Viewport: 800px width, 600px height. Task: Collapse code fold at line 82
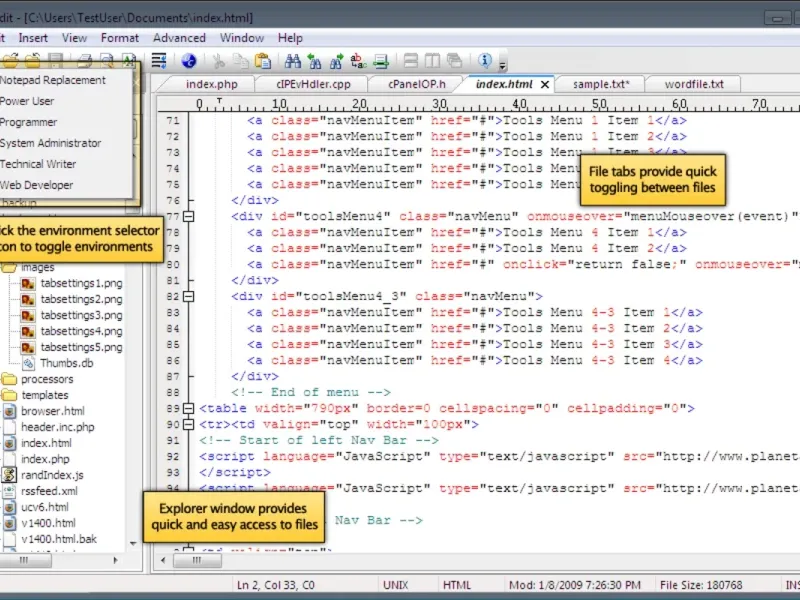click(x=189, y=296)
